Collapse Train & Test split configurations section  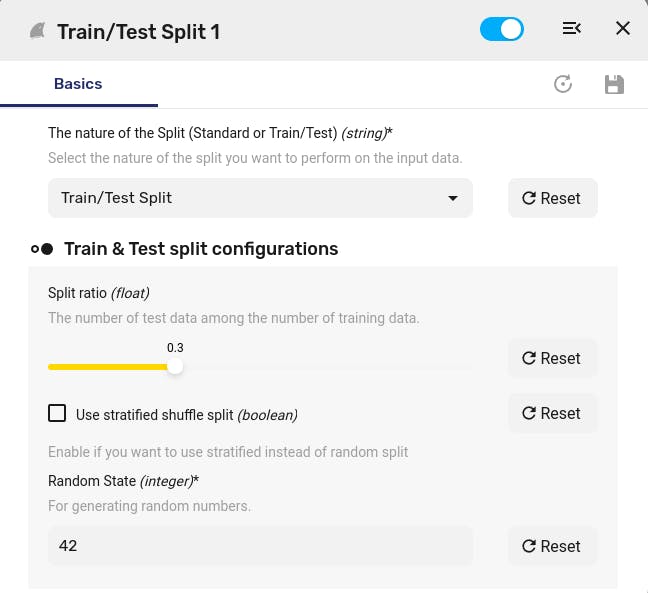[201, 249]
